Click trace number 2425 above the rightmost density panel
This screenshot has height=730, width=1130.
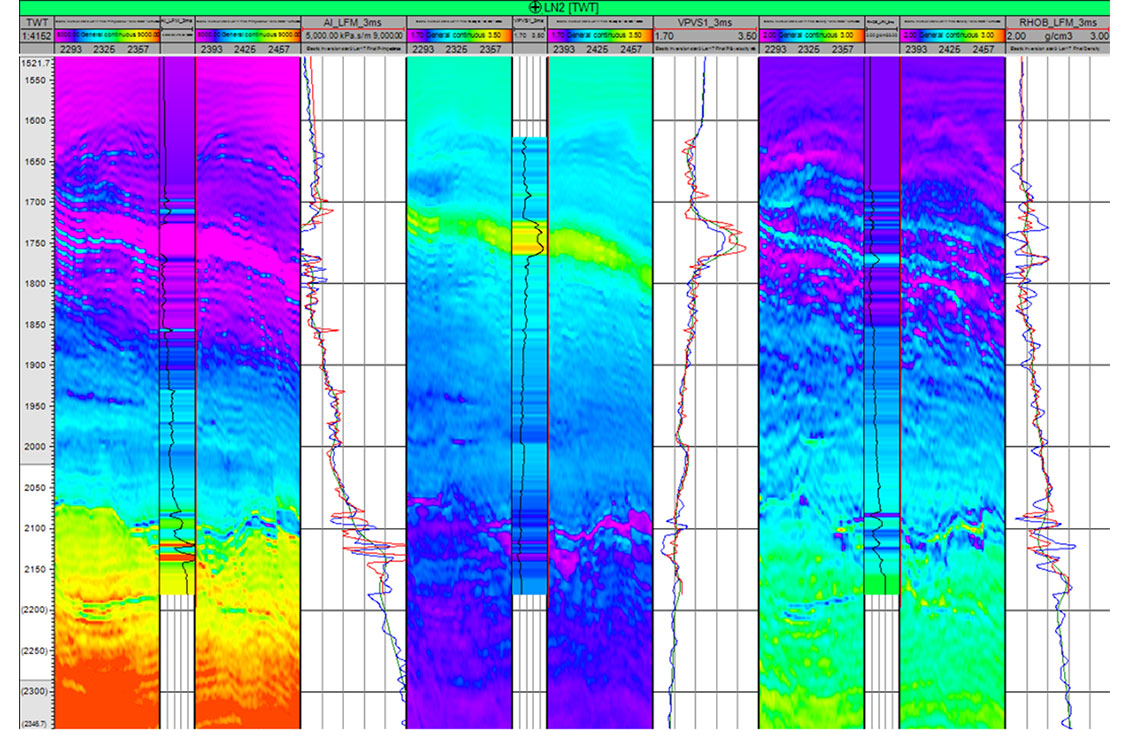coord(951,47)
